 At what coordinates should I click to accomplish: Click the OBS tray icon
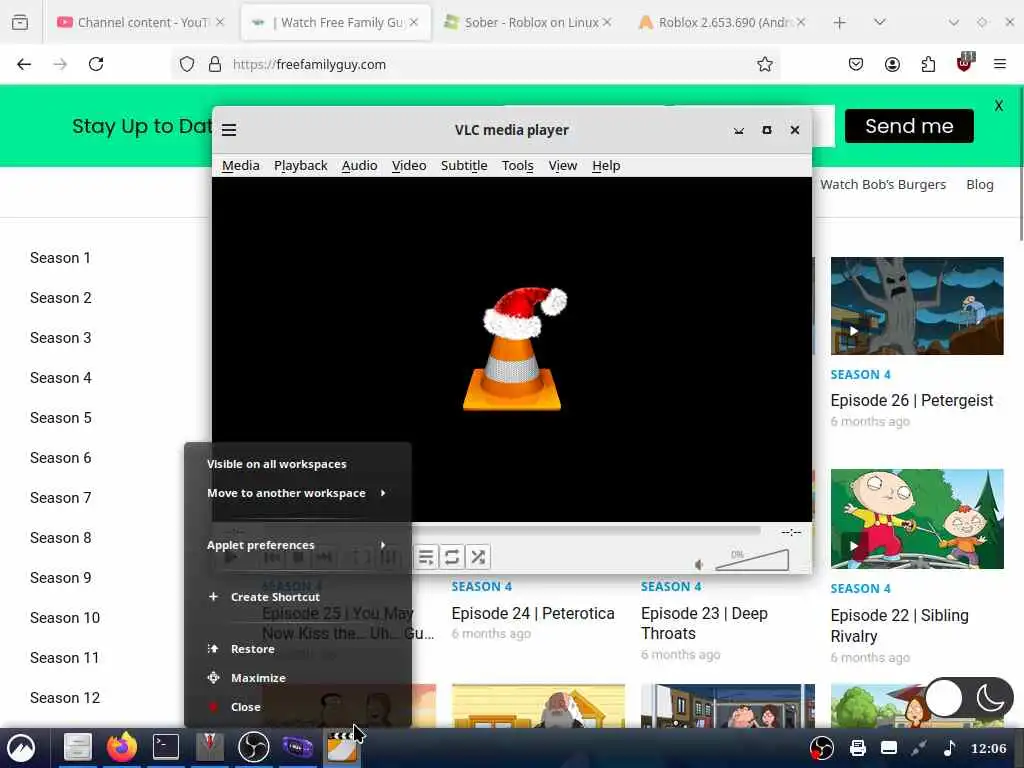point(822,748)
